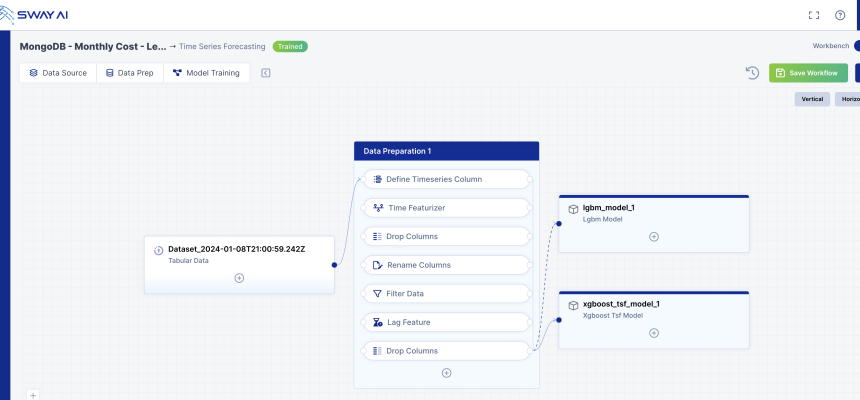
Task: Open the Filter Data step
Action: [x=446, y=294]
